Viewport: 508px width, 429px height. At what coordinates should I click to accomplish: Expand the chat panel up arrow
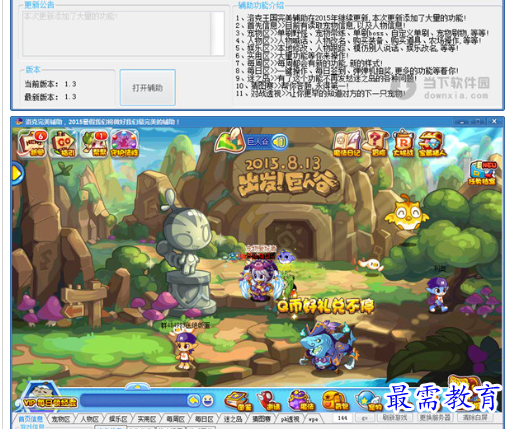coord(137,386)
